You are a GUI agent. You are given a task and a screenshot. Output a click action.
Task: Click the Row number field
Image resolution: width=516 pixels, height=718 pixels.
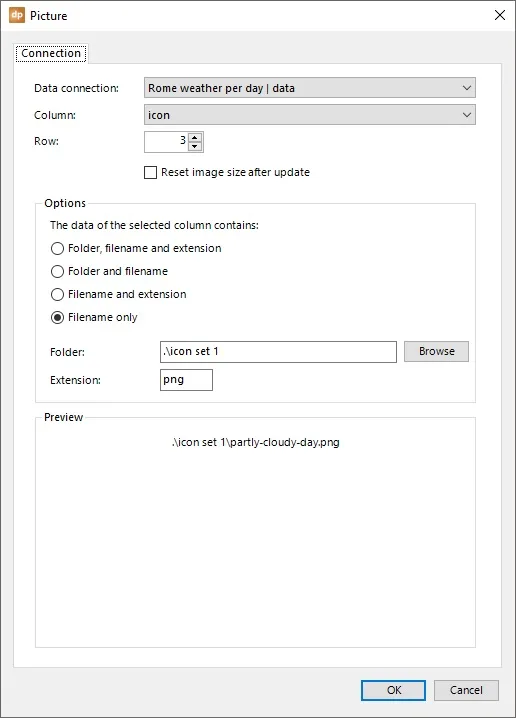pos(166,141)
